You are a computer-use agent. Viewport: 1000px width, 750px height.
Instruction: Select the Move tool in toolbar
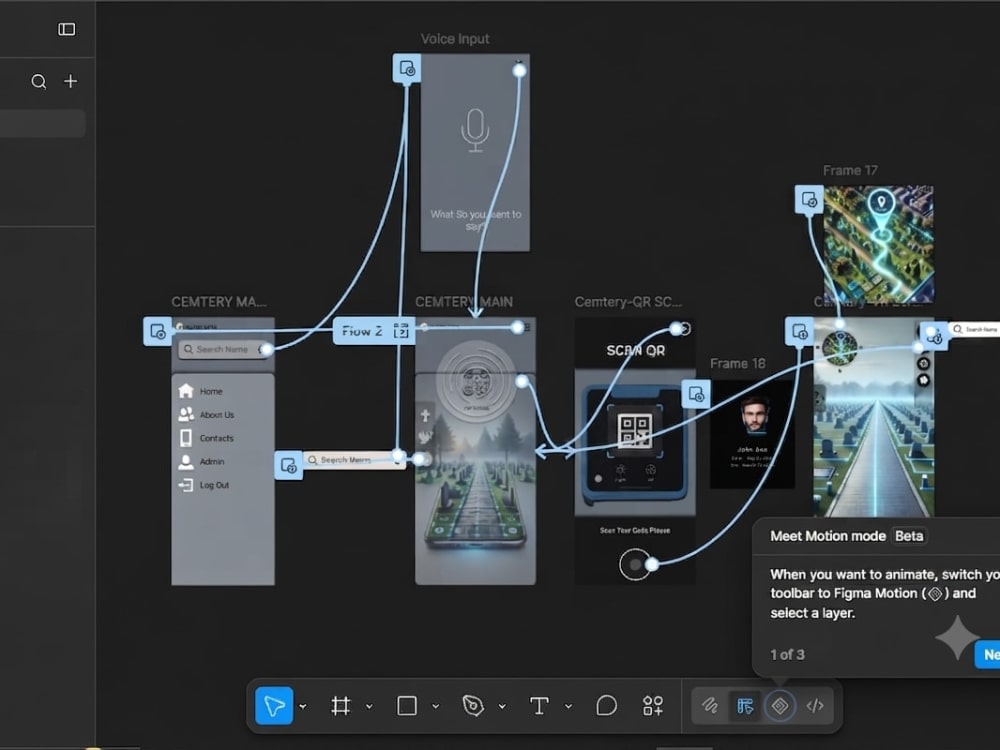pyautogui.click(x=274, y=705)
